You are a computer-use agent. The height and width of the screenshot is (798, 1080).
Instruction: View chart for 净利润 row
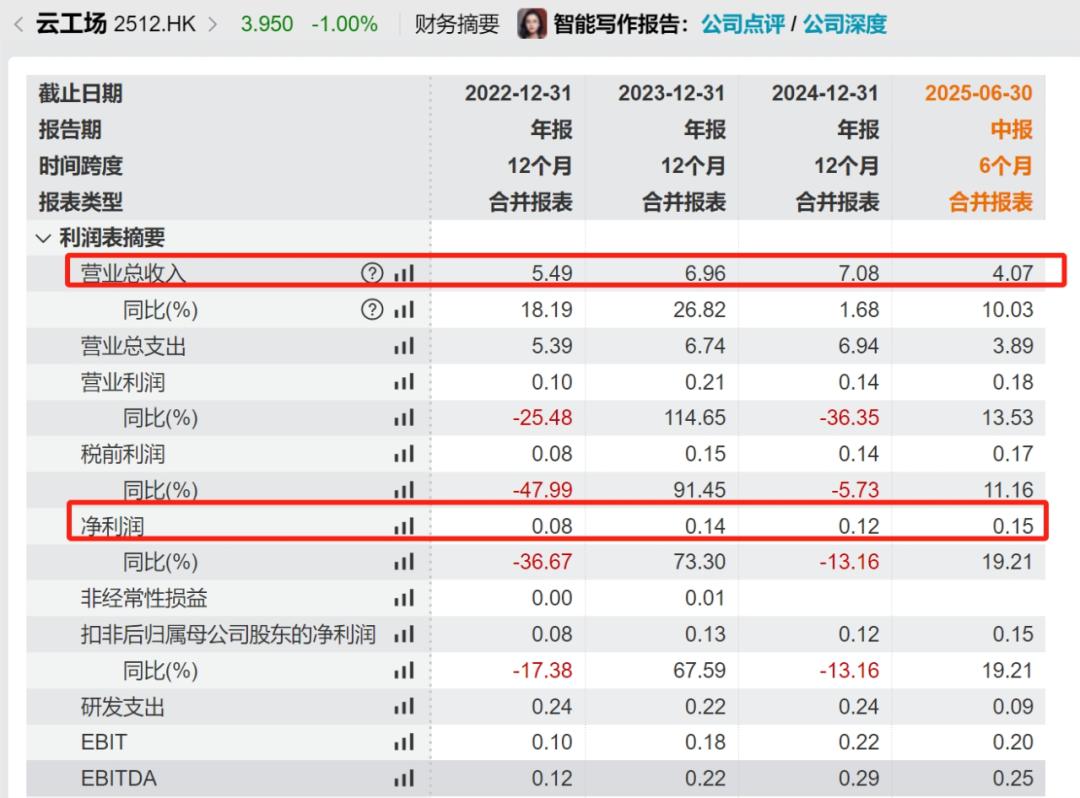pos(403,526)
